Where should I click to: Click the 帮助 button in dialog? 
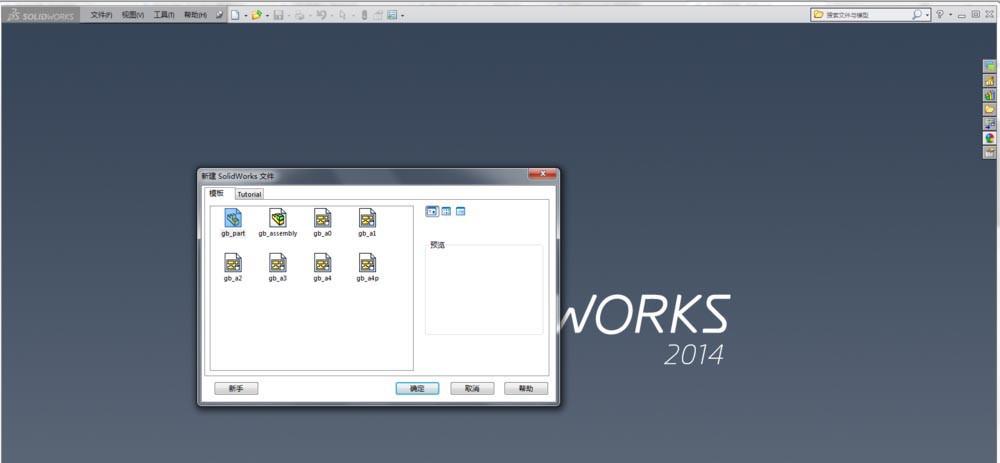coord(526,388)
